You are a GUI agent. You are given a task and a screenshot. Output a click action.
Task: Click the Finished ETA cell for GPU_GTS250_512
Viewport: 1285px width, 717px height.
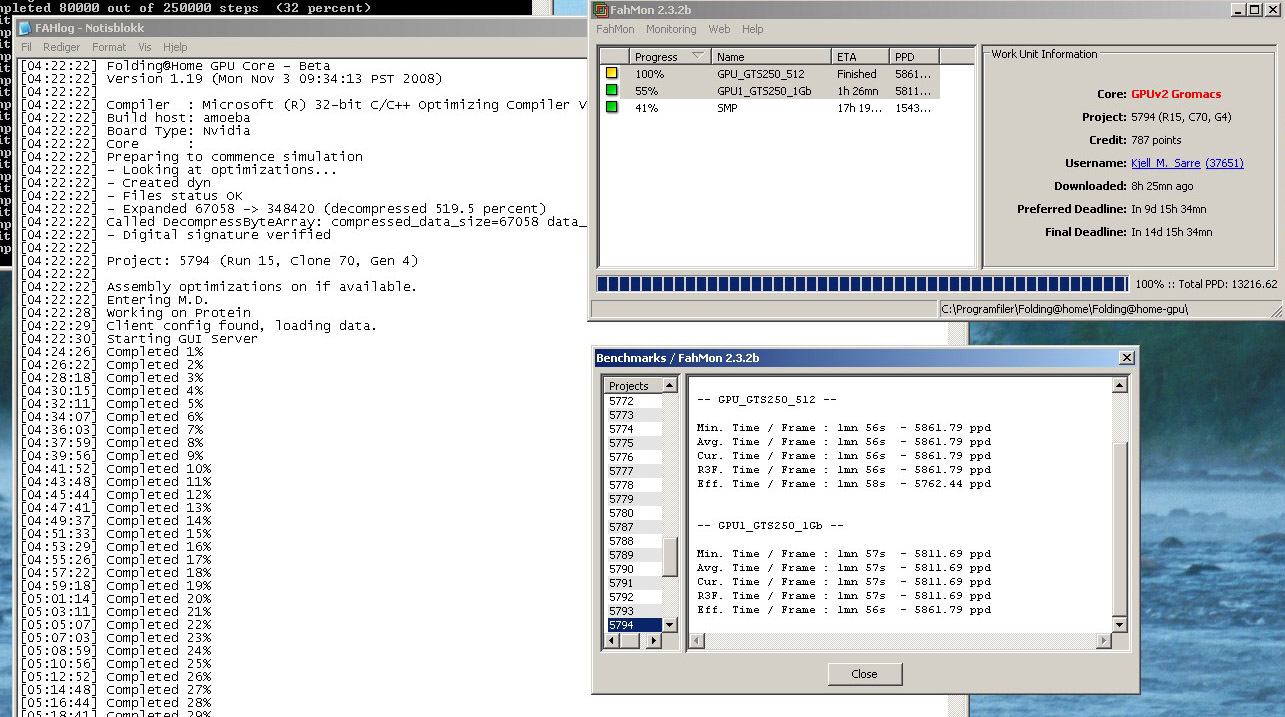[857, 74]
